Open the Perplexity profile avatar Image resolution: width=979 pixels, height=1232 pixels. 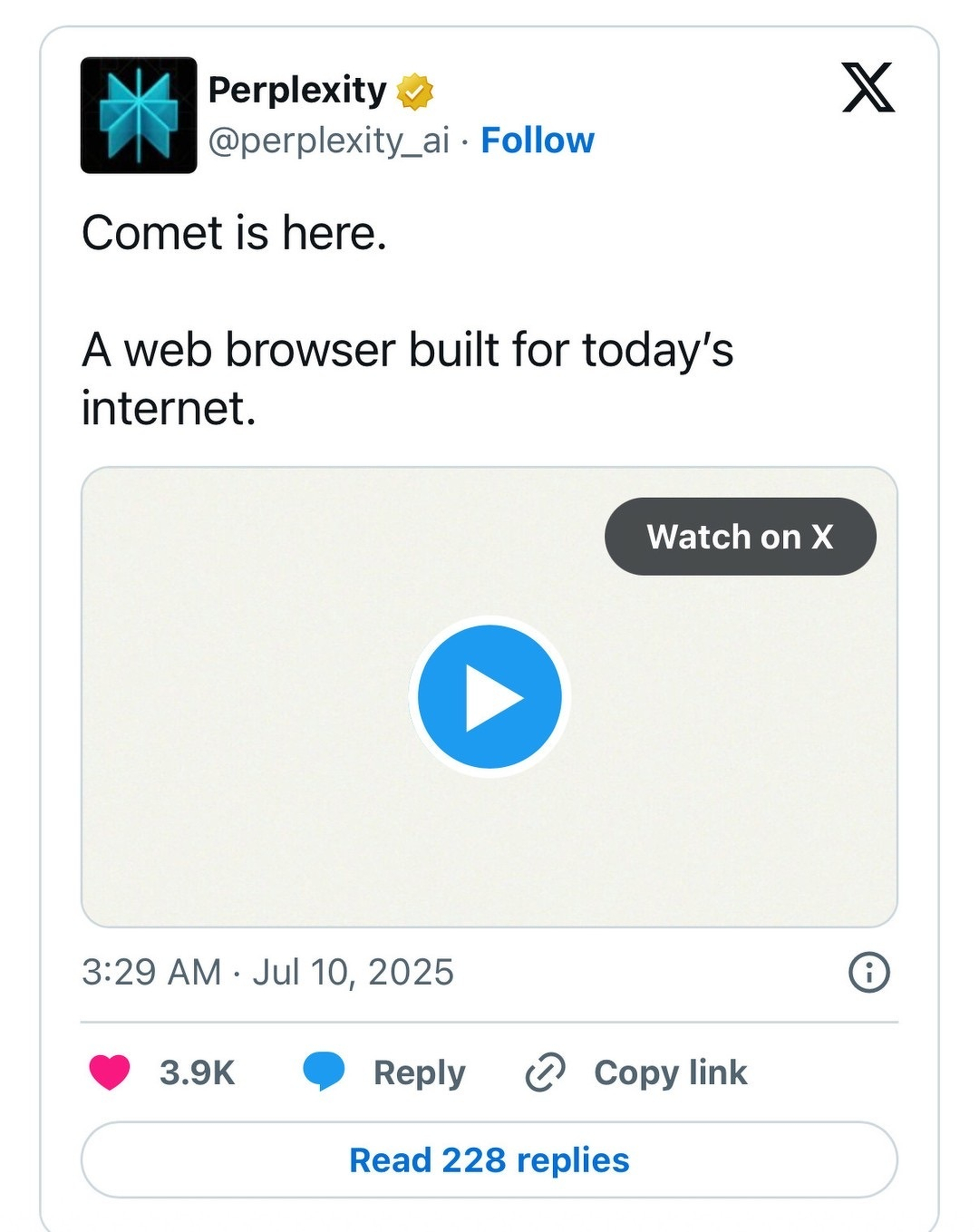[x=139, y=115]
